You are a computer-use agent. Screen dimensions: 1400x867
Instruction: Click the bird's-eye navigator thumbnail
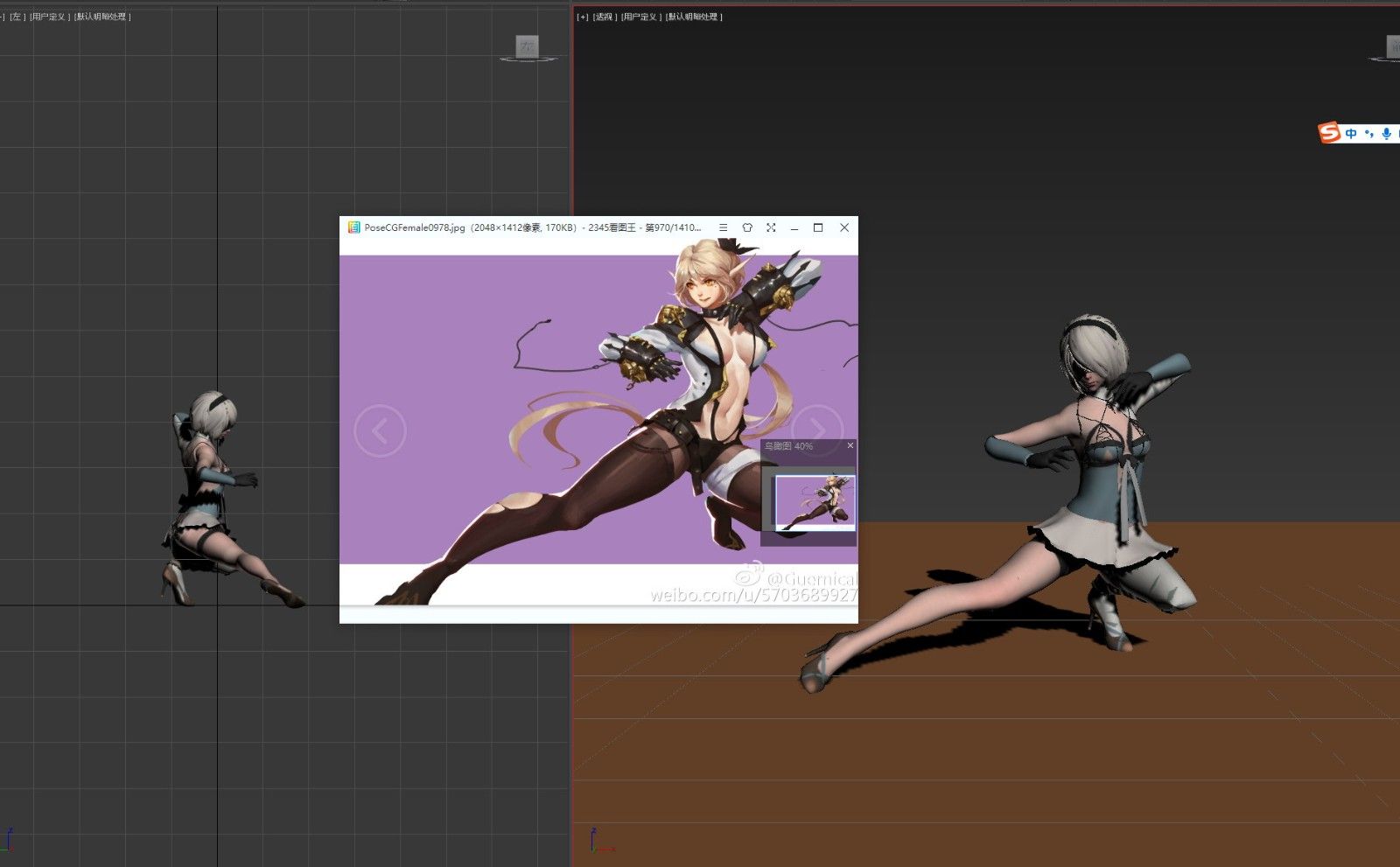815,503
